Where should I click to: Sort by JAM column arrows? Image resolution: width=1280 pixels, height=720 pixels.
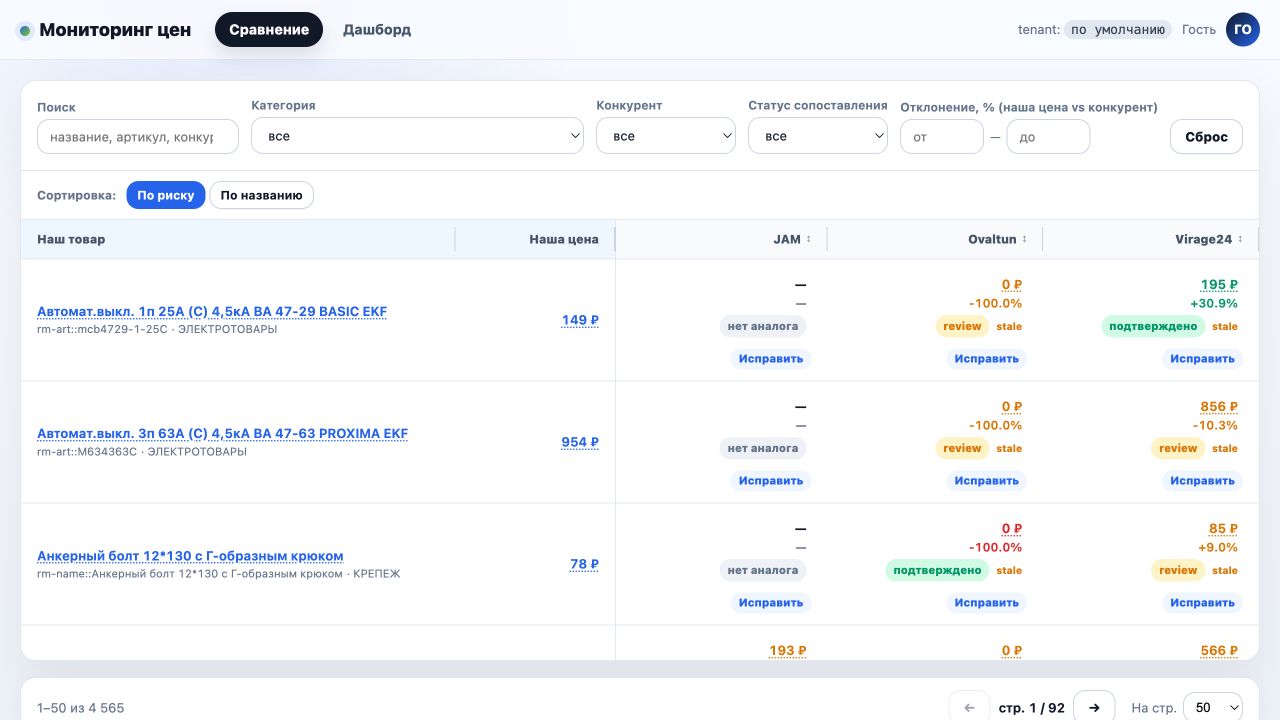coord(808,239)
